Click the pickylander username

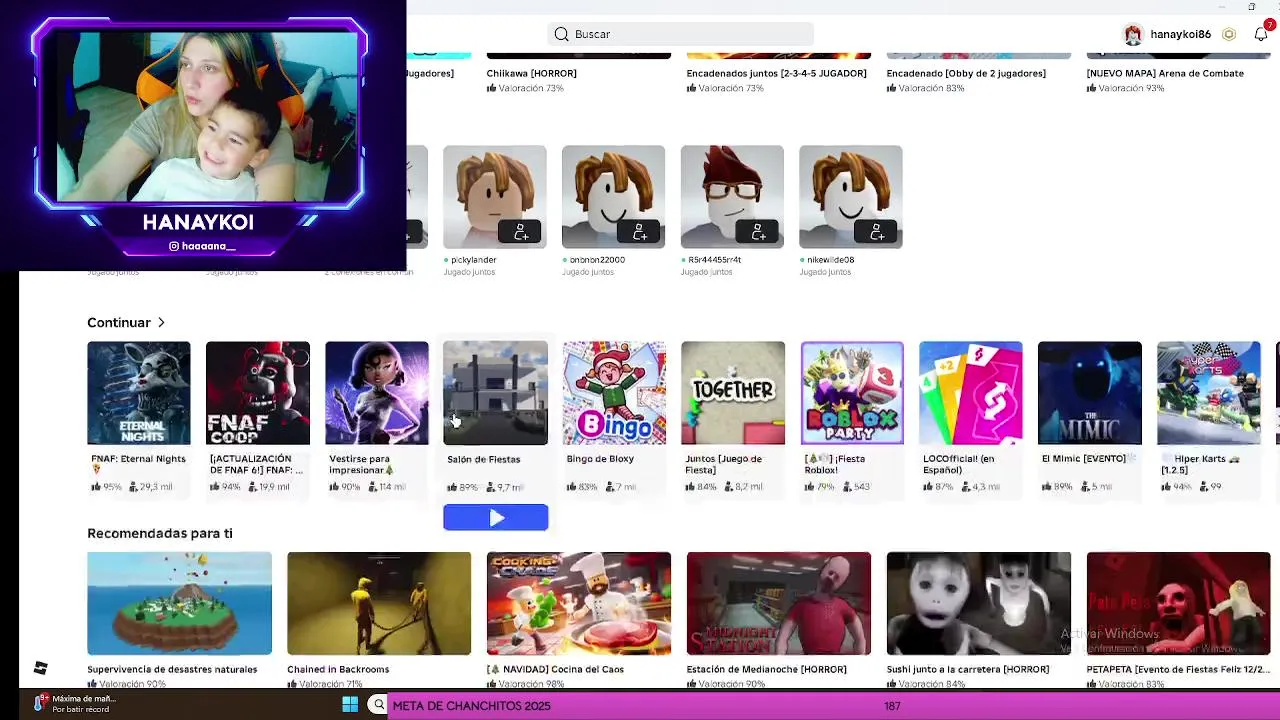pyautogui.click(x=474, y=260)
